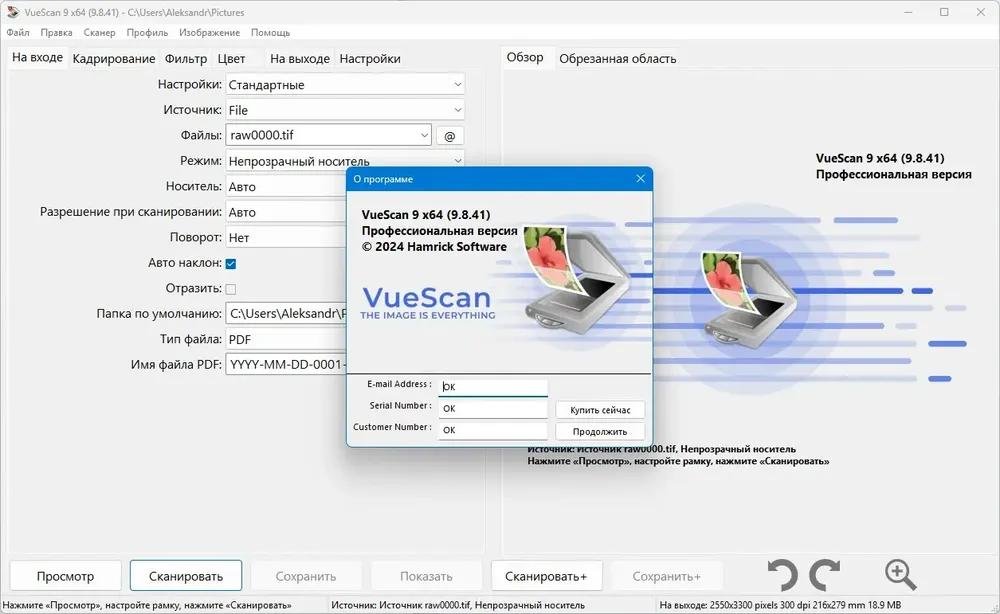Click the Имя файла PDF field
This screenshot has height=614, width=1000.
286,365
